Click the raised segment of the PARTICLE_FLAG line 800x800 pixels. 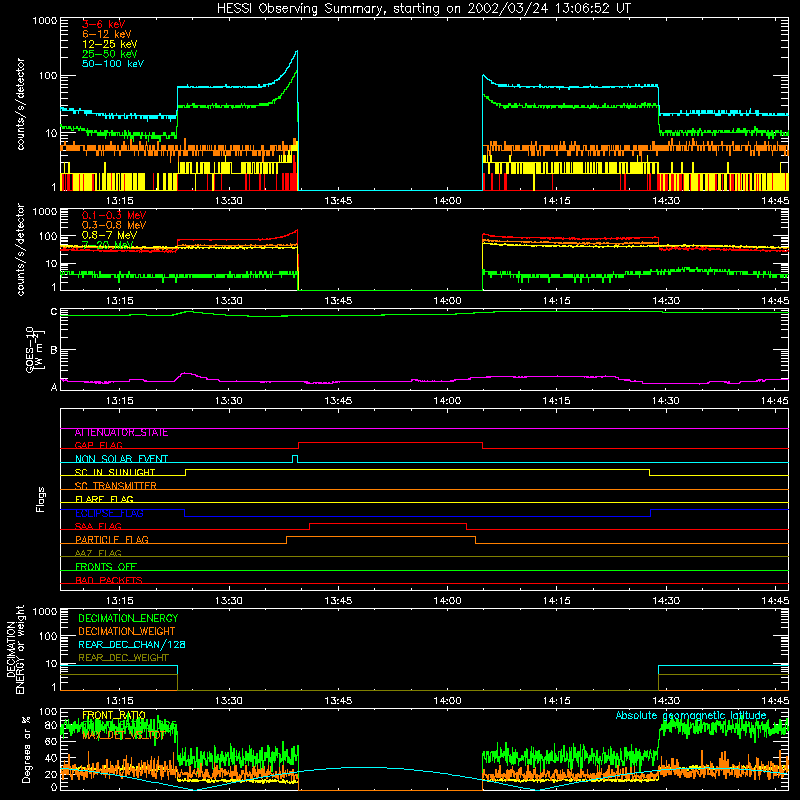[381, 537]
